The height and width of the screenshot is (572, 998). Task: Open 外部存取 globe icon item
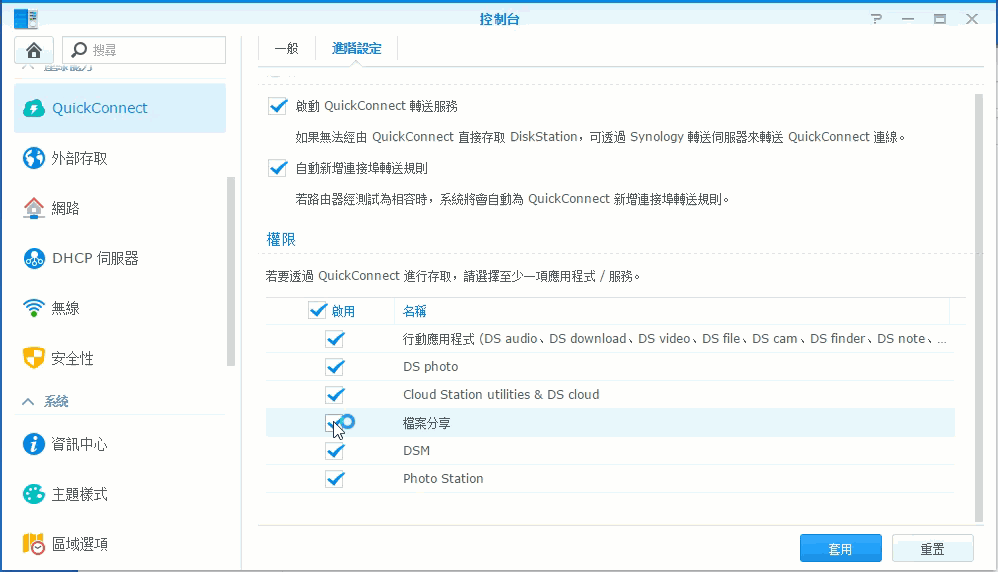tap(80, 158)
